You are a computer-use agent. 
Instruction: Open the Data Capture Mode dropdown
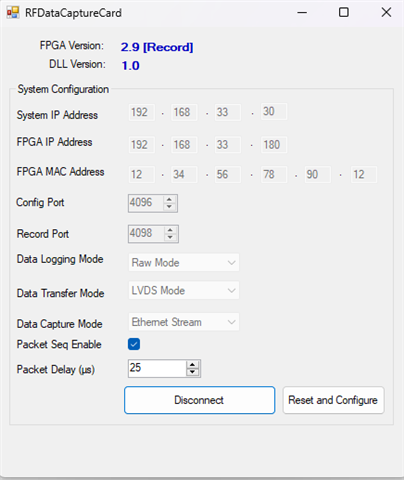point(184,322)
